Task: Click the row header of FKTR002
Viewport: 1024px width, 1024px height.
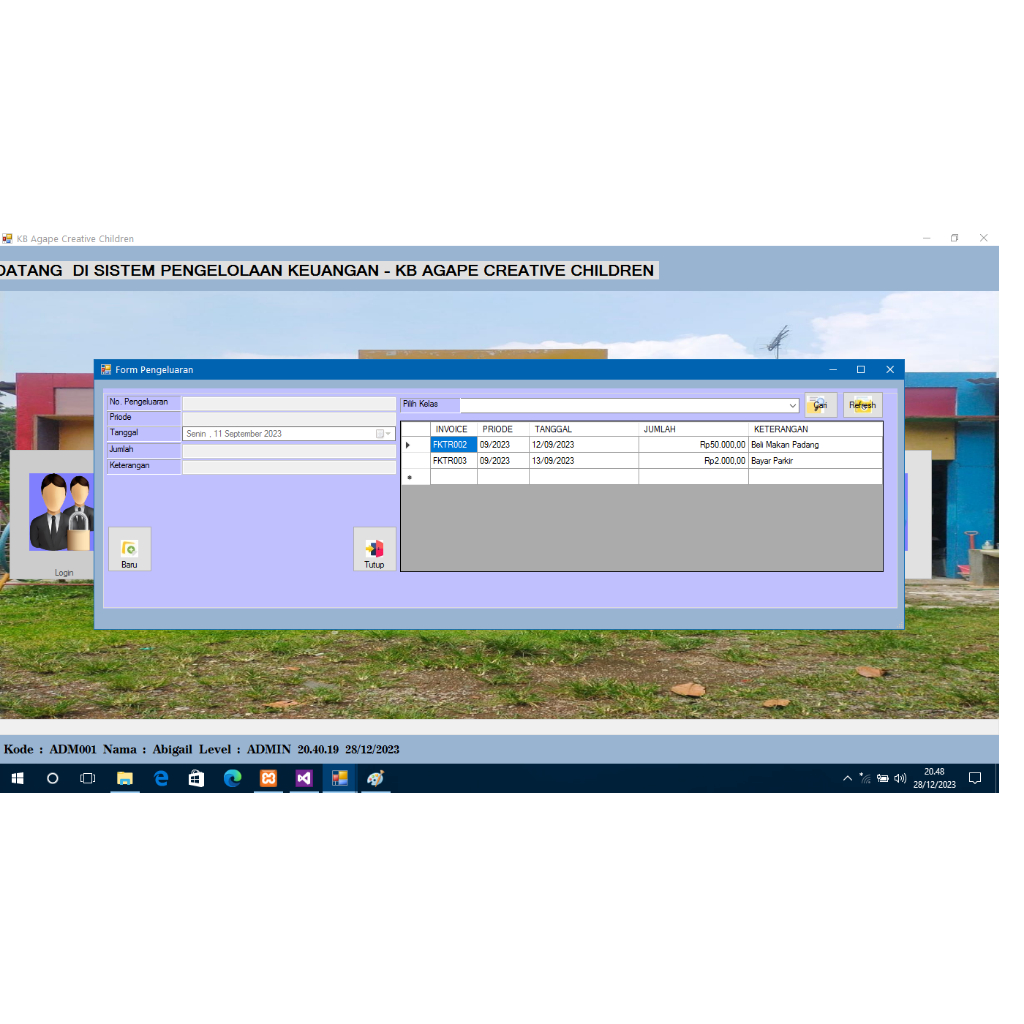Action: 415,445
